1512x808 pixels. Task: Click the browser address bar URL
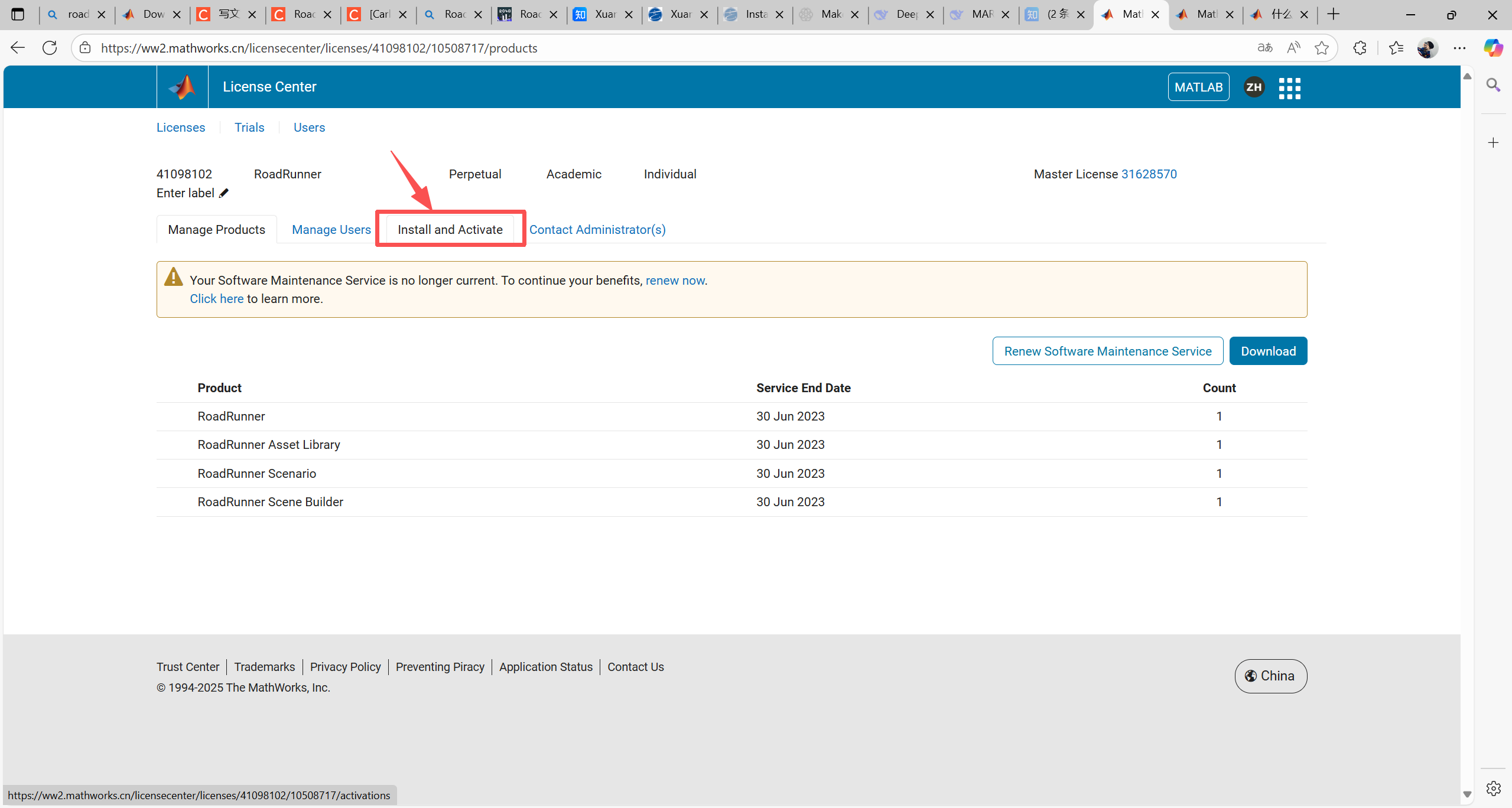pos(319,48)
